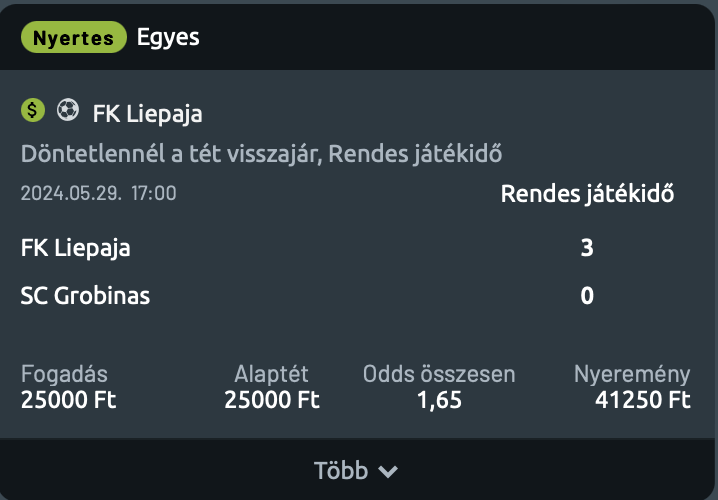Click the Fogadás 25000 Ft value

pyautogui.click(x=69, y=400)
